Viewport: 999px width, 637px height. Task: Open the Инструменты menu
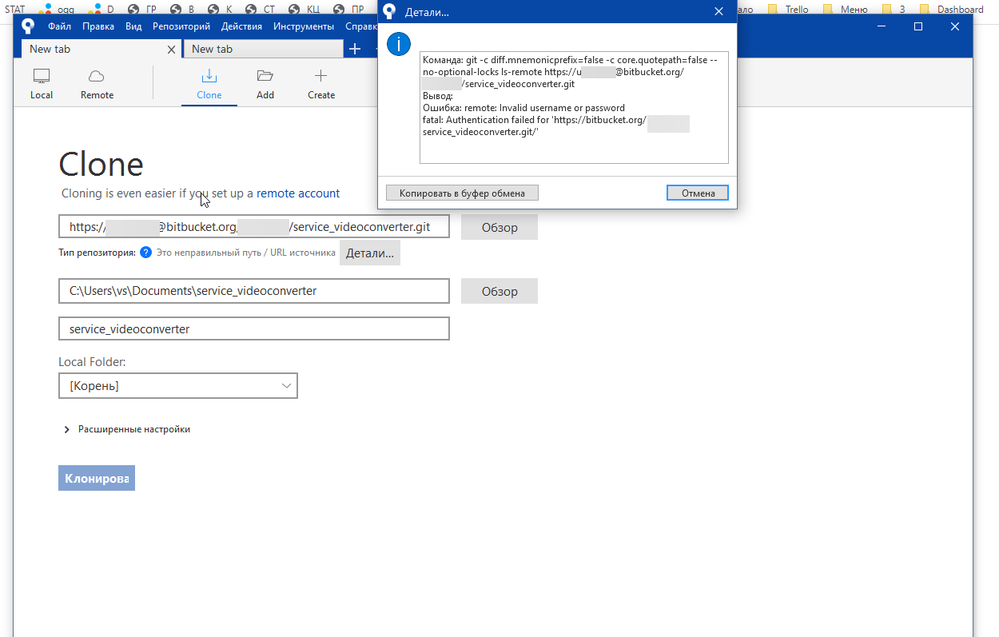click(x=303, y=26)
